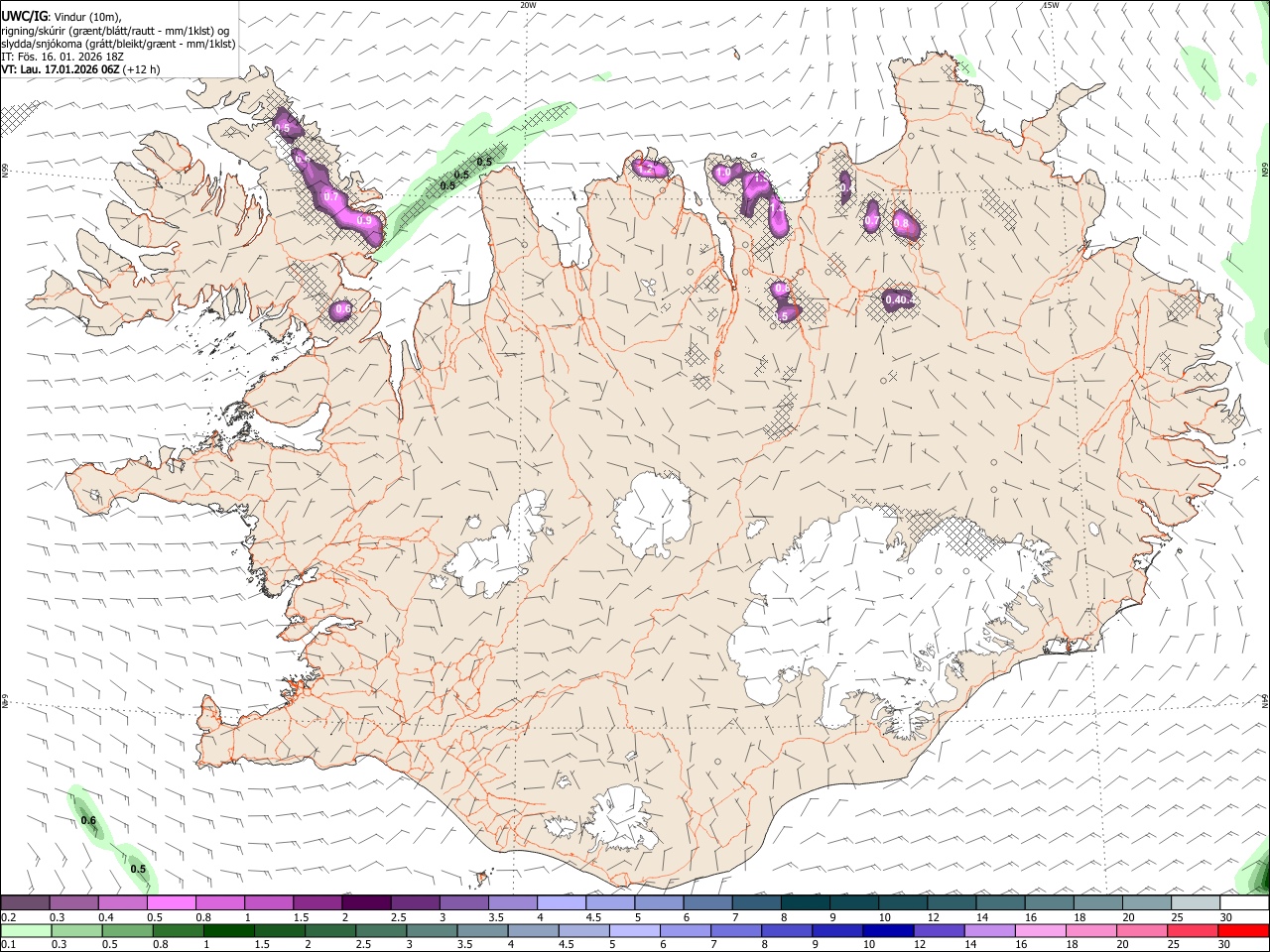Click the '20W' longitude label
Image resolution: width=1270 pixels, height=952 pixels.
[528, 5]
